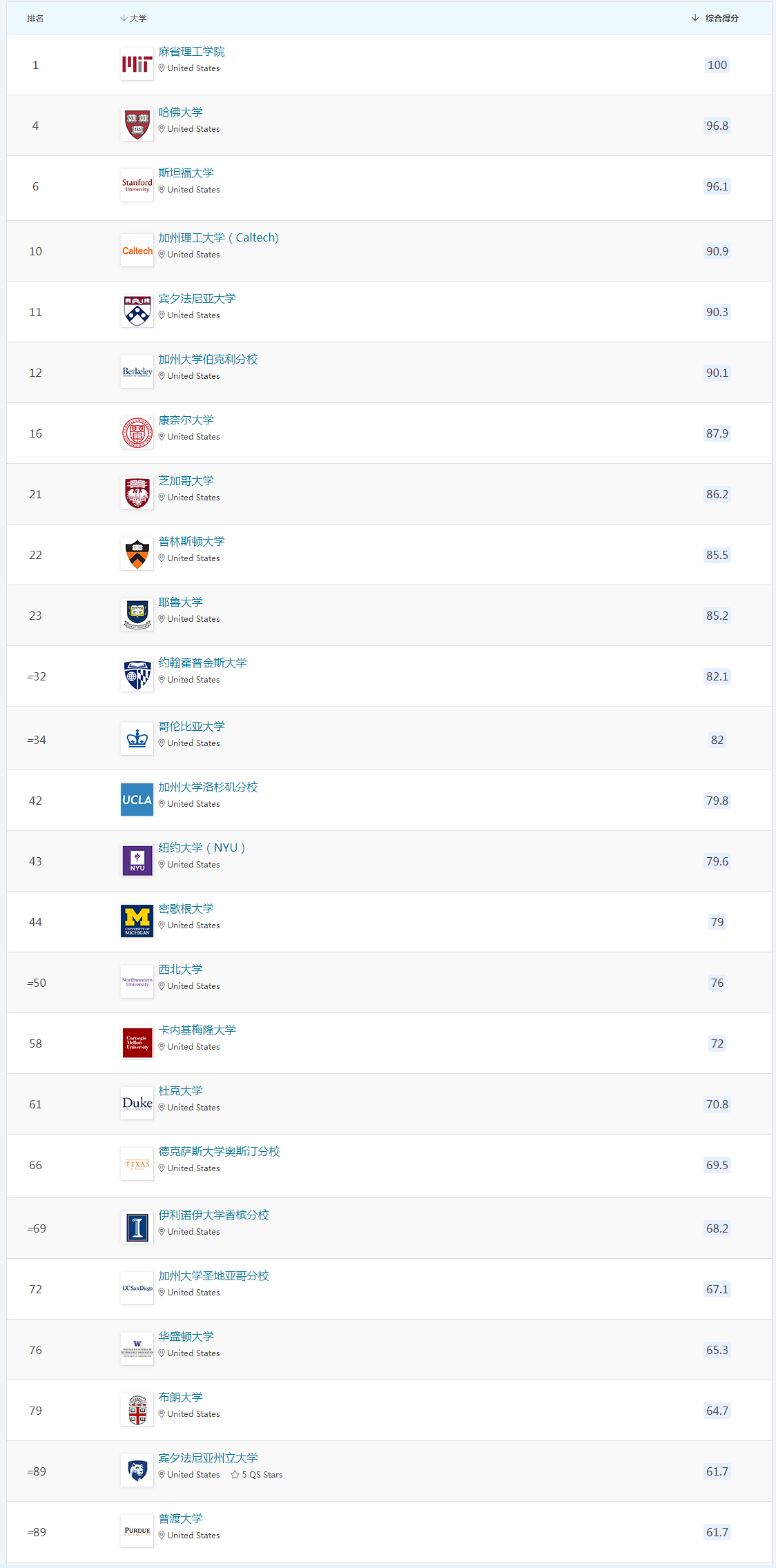Click the UCLA blue logo
This screenshot has height=1568, width=776.
click(x=137, y=800)
